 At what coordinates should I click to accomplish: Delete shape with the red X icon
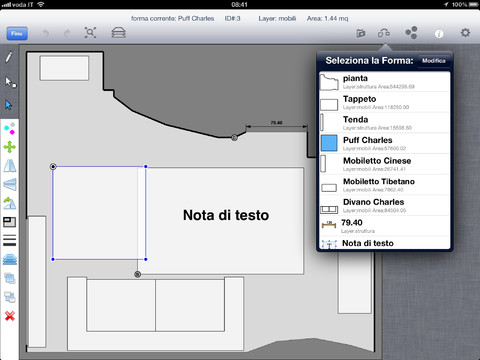coord(10,316)
